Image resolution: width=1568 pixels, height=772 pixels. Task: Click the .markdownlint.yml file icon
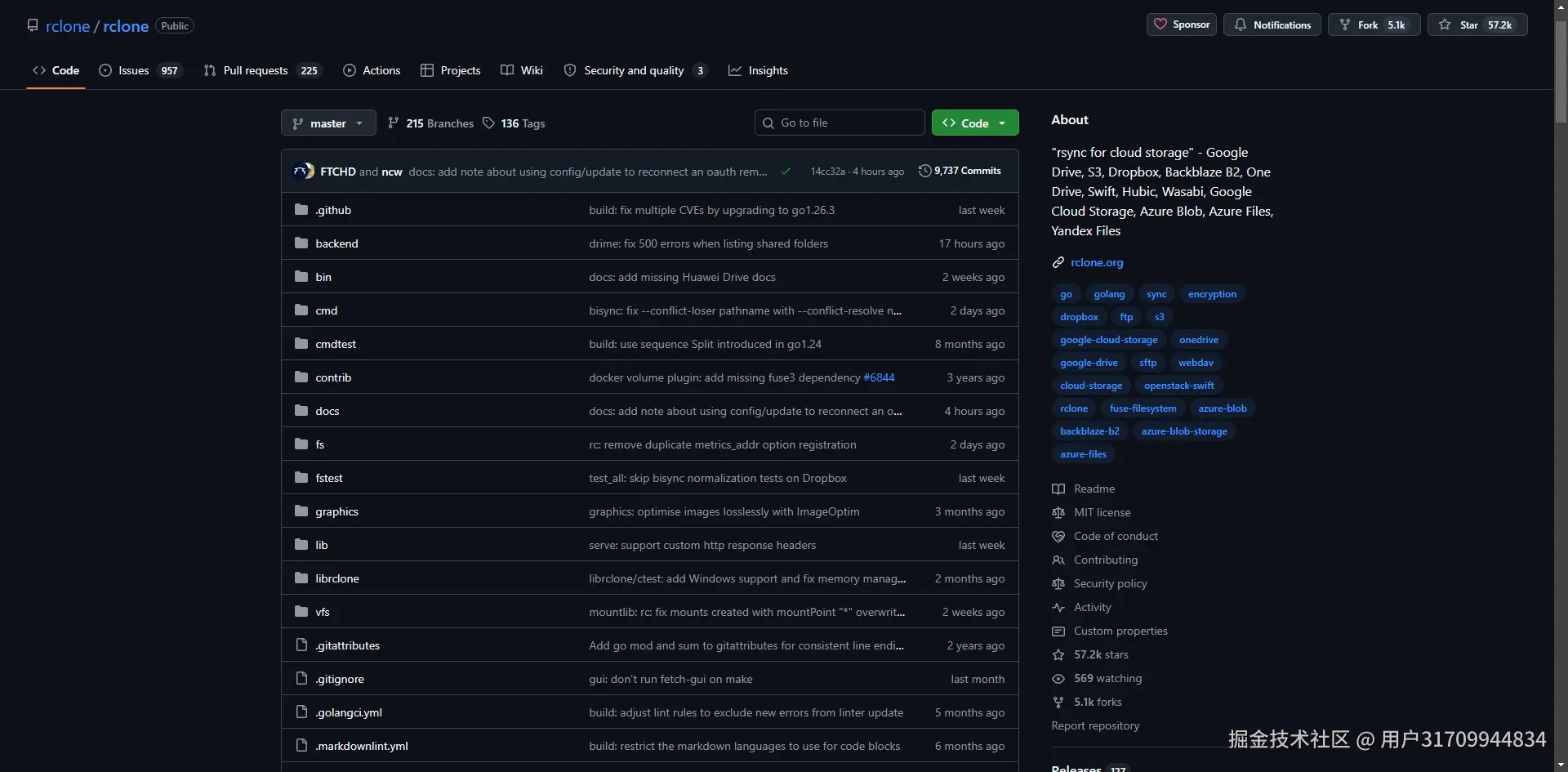click(301, 746)
